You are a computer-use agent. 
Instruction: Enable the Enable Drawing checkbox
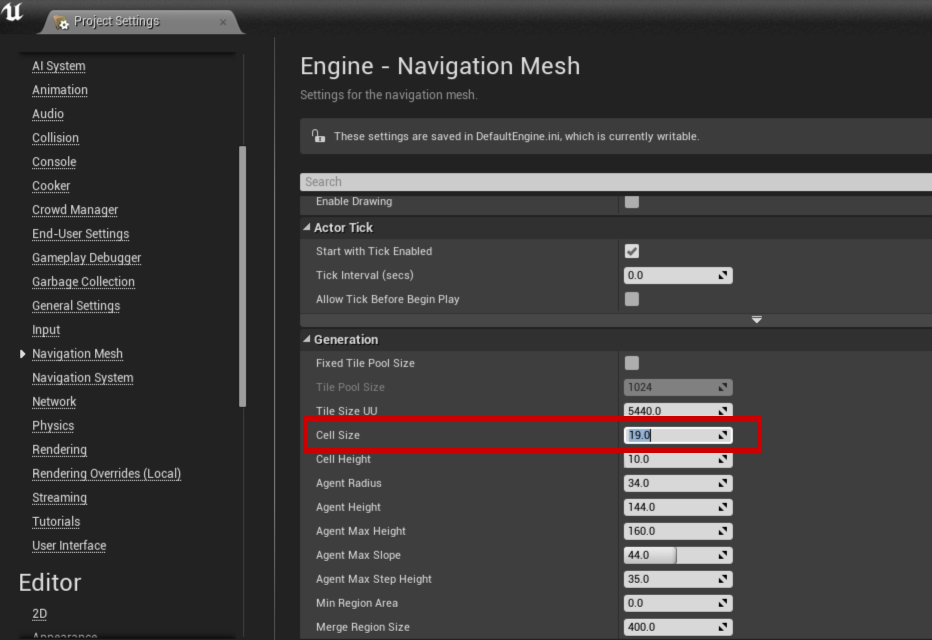tap(632, 202)
